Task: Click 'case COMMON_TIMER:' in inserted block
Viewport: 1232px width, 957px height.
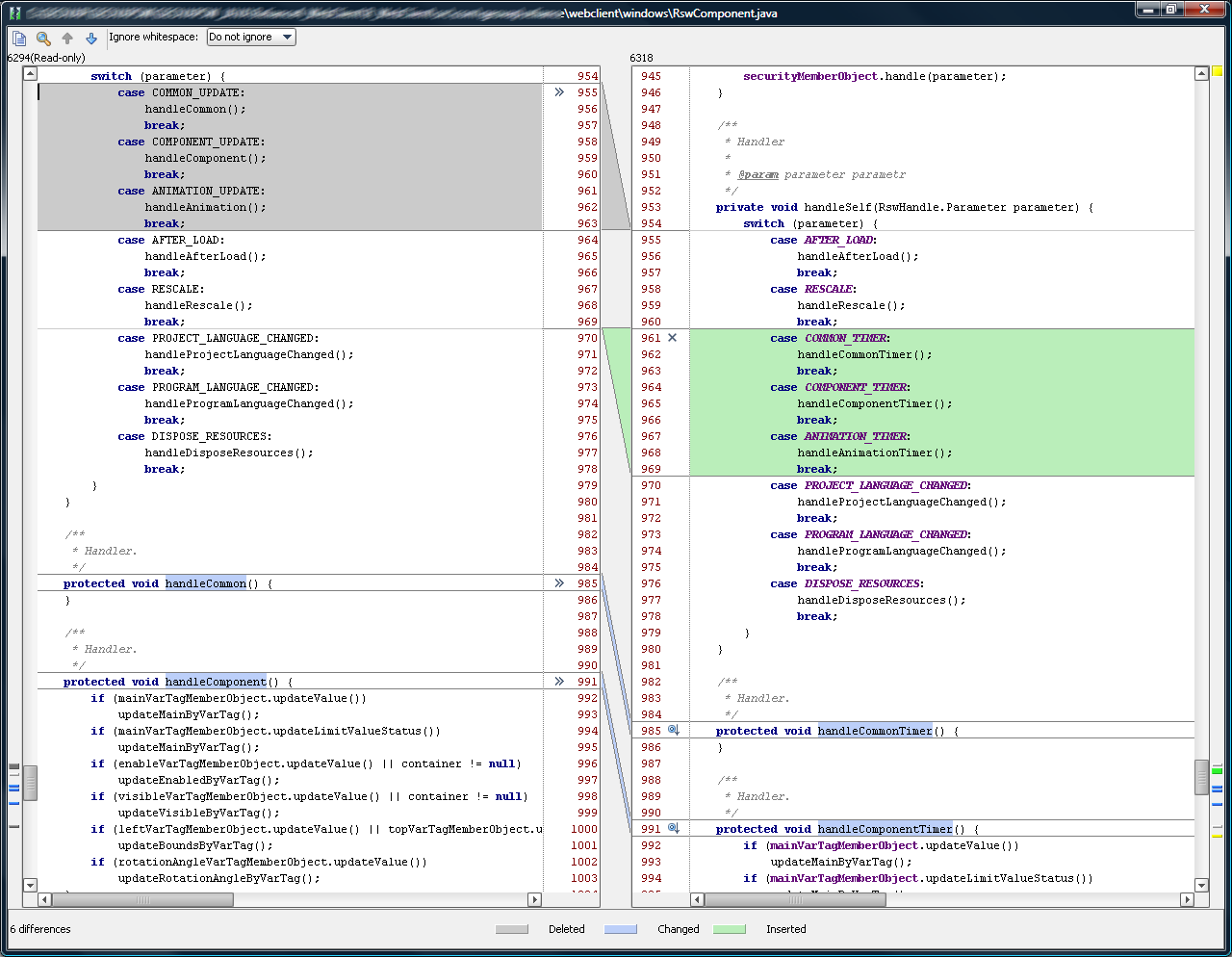Action: pyautogui.click(x=830, y=338)
